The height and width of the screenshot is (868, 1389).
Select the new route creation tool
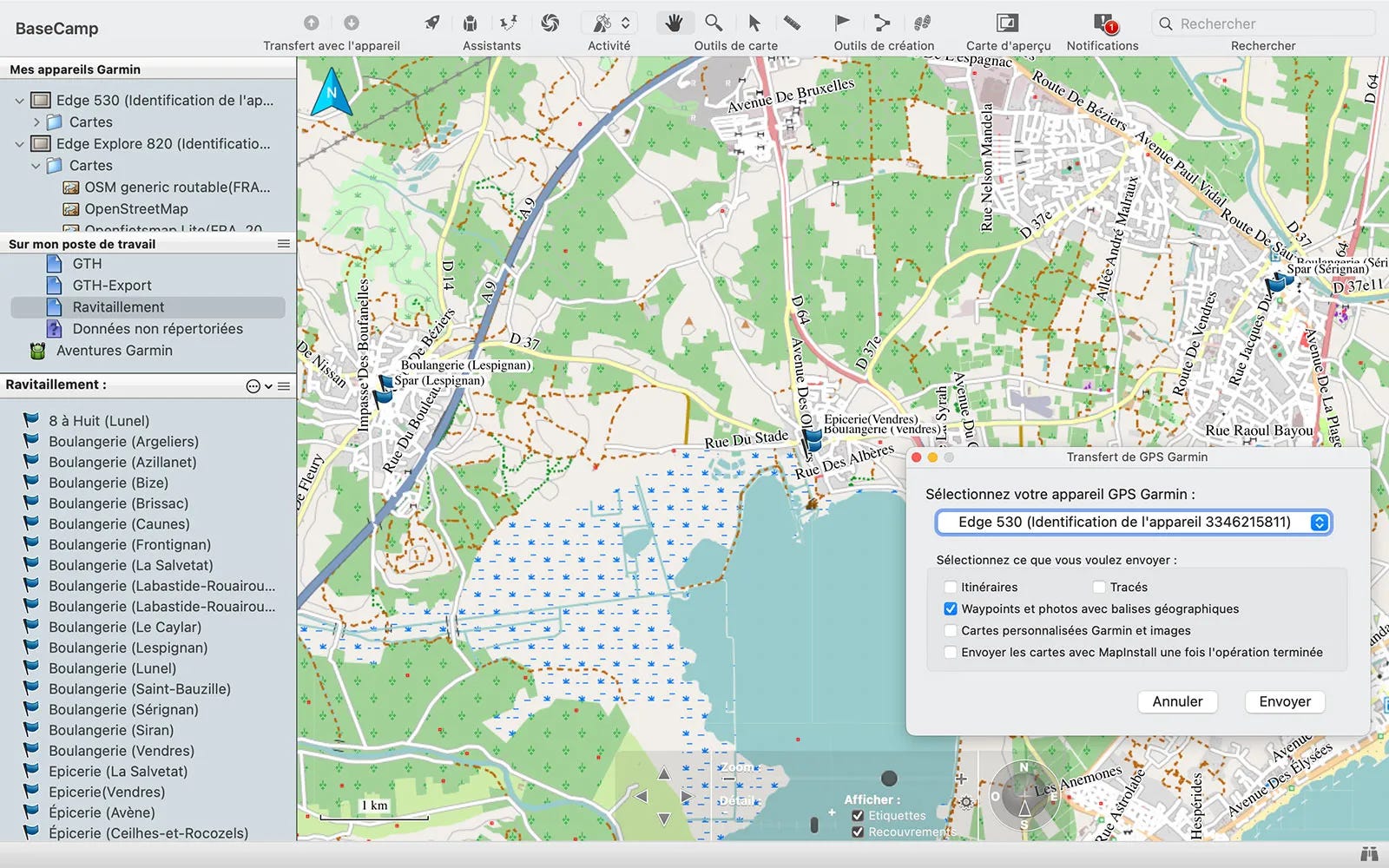(x=882, y=23)
